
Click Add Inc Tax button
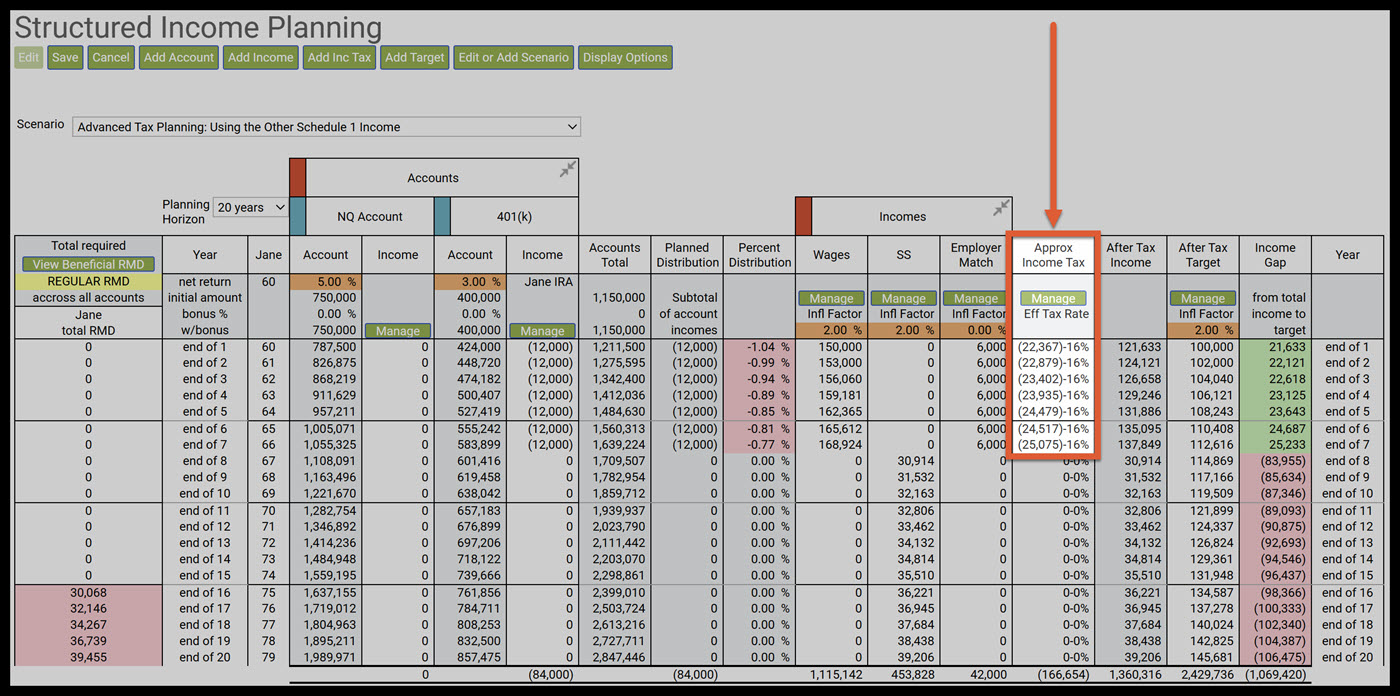339,57
